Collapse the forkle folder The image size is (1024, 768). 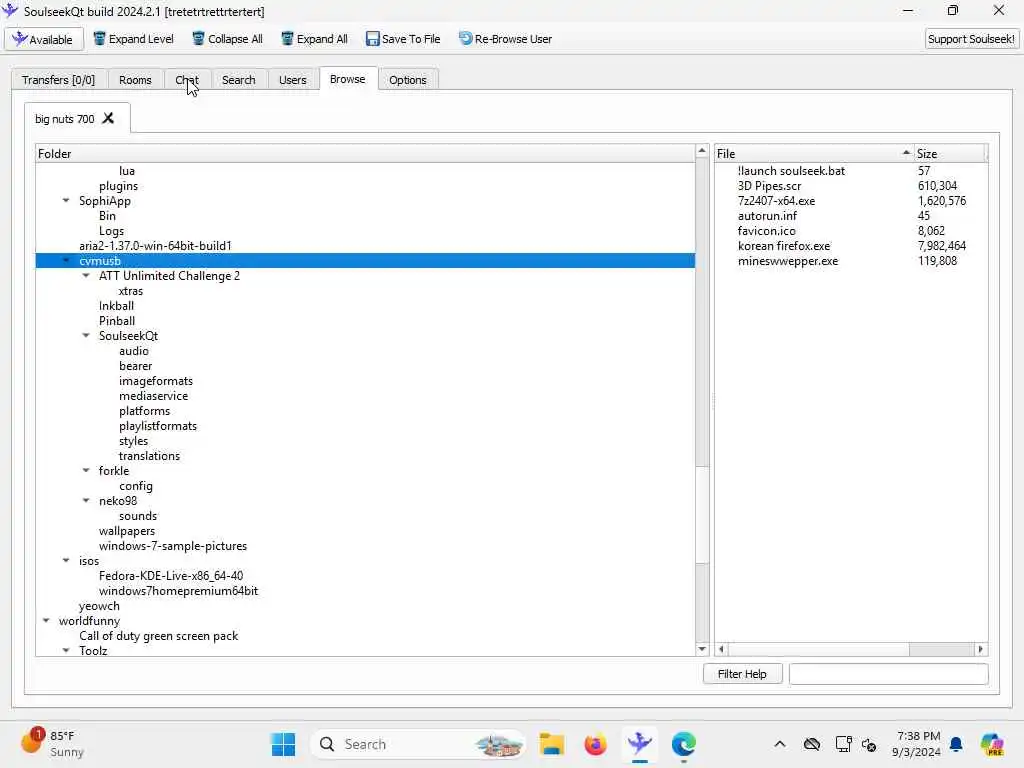pos(86,470)
